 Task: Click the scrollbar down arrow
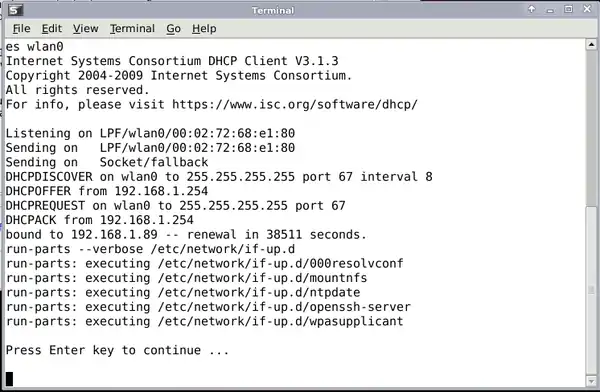tap(591, 381)
